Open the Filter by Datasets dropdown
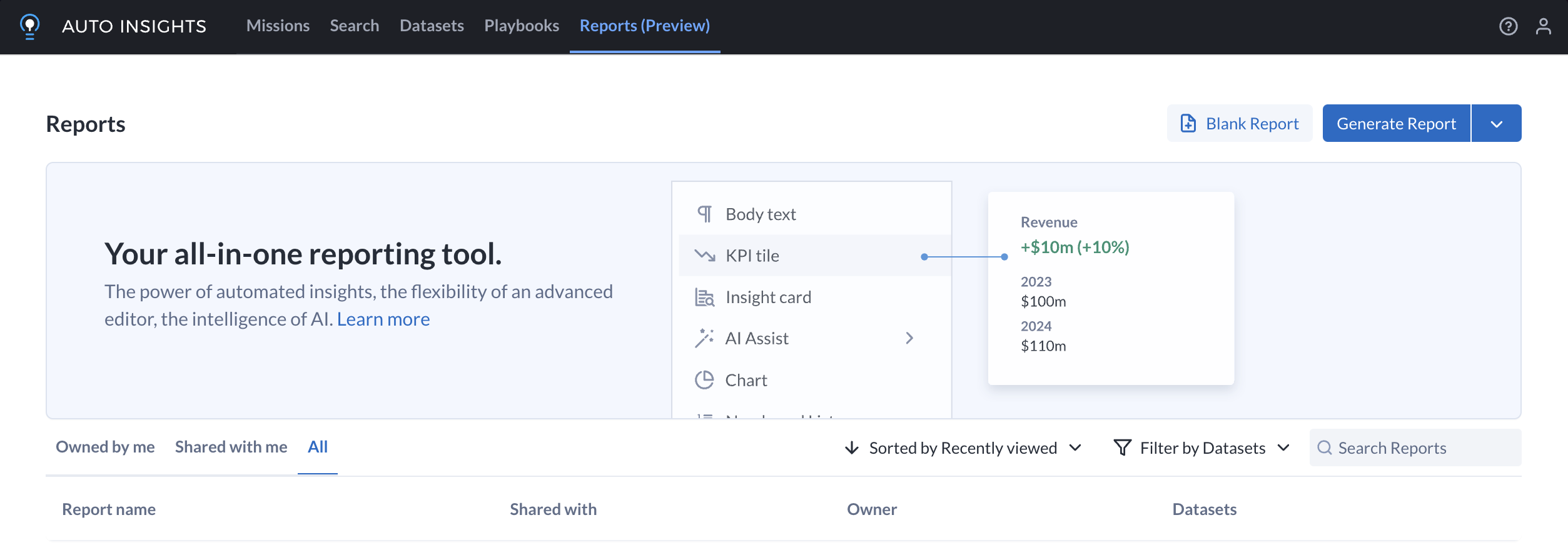 click(1201, 448)
